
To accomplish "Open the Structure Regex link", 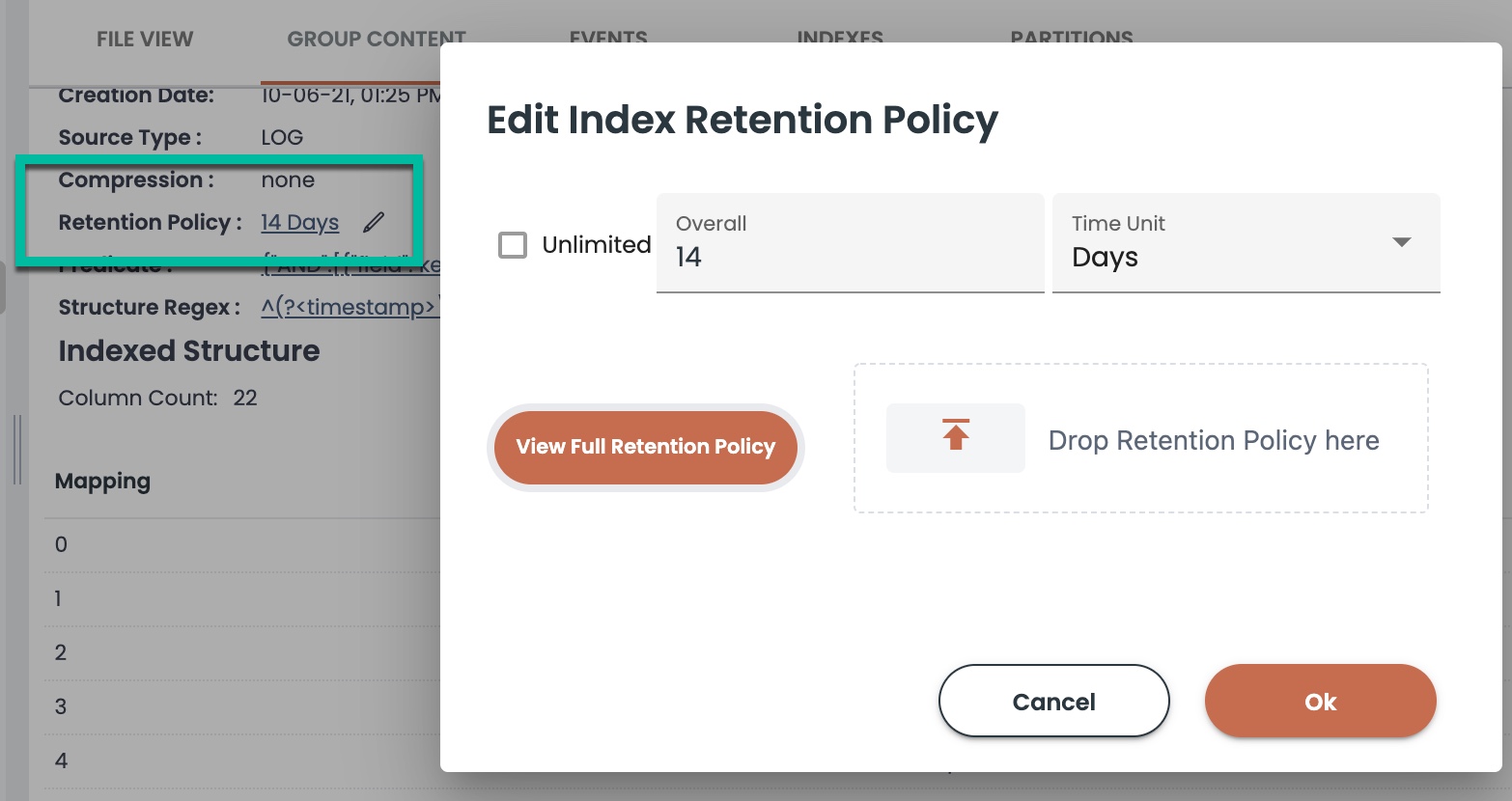I will (350, 308).
